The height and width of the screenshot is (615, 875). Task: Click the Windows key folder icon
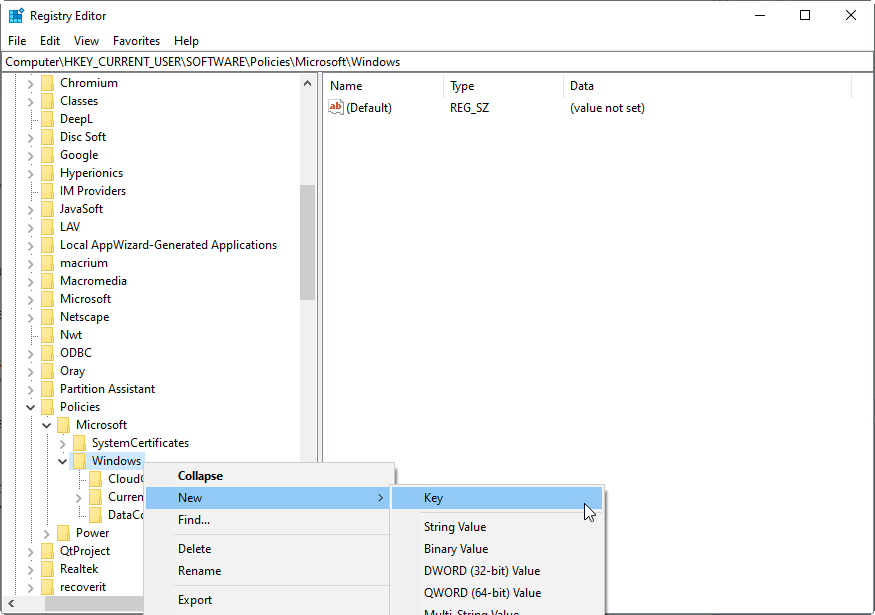click(x=80, y=461)
